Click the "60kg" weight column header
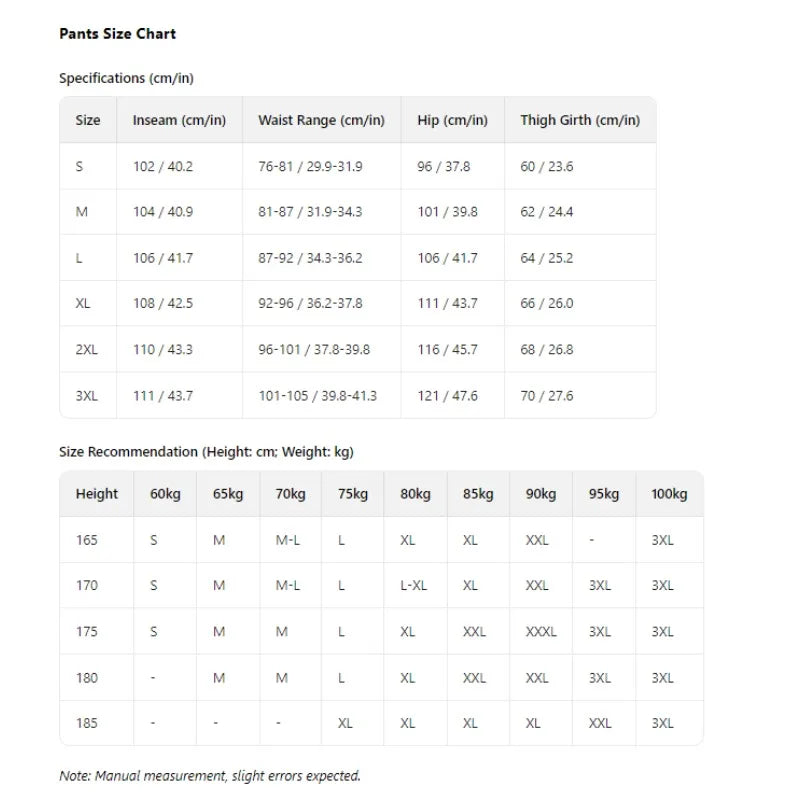800x800 pixels. [x=165, y=494]
